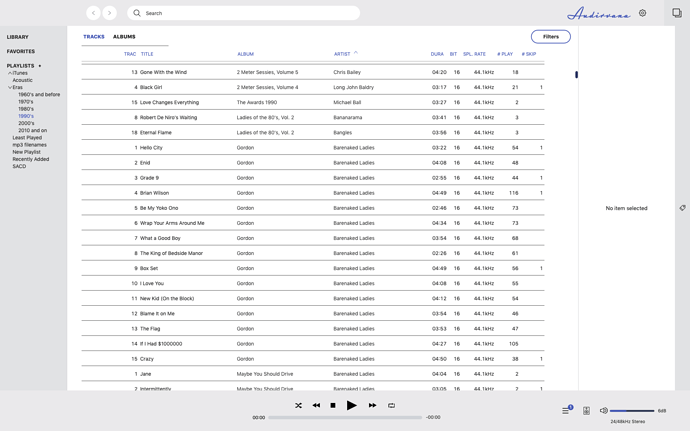
Task: Switch to the ALBUMS tab
Action: point(124,37)
